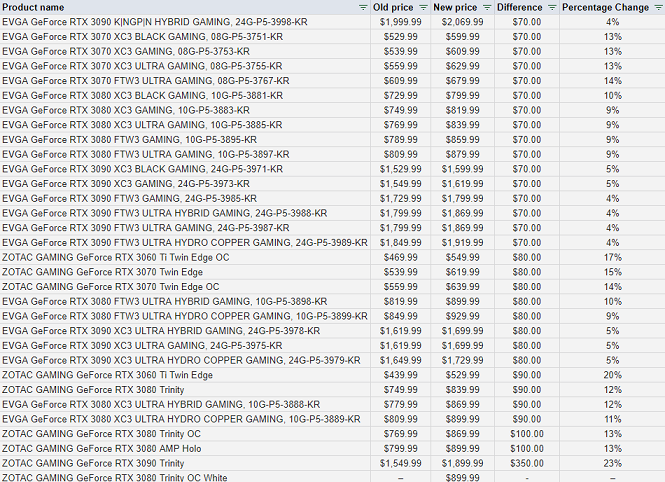Open the New price column filter
This screenshot has height=482, width=665.
click(x=487, y=8)
